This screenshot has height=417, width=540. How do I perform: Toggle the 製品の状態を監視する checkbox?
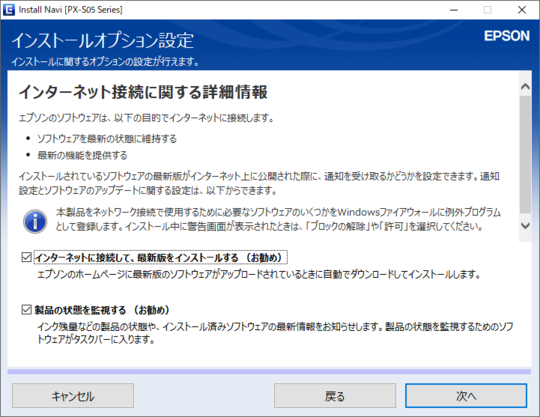pos(27,310)
